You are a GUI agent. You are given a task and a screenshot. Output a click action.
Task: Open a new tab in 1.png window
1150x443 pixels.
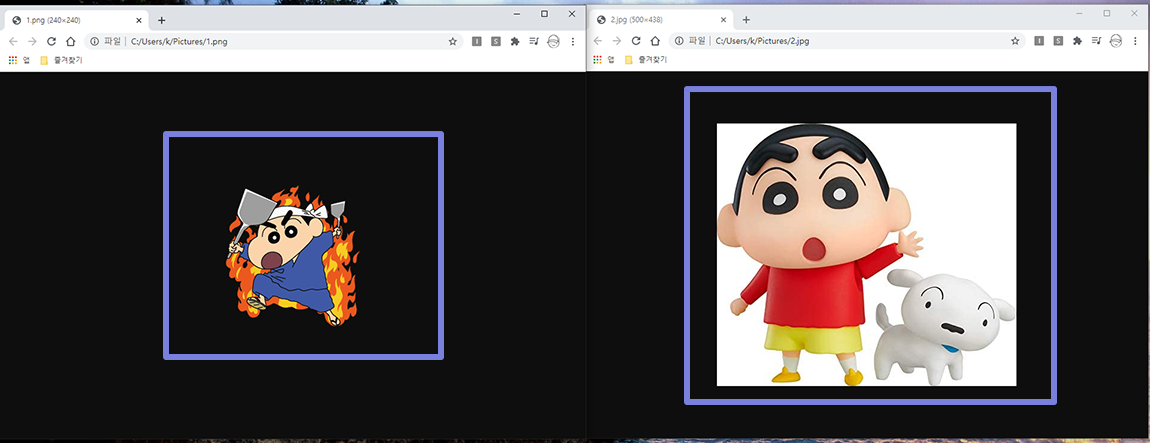161,21
